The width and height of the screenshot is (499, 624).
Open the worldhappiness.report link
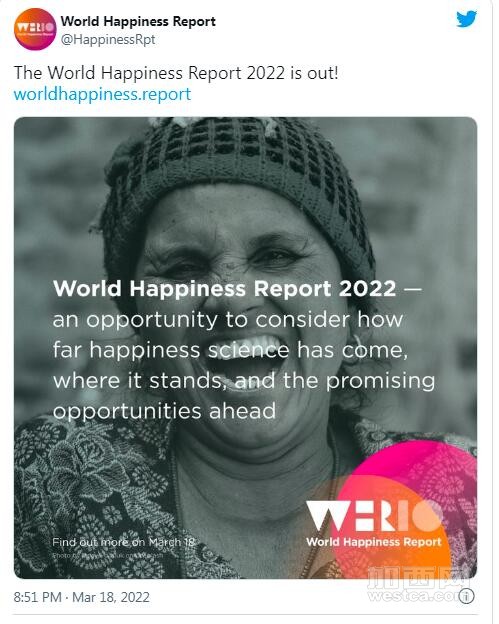(x=103, y=96)
